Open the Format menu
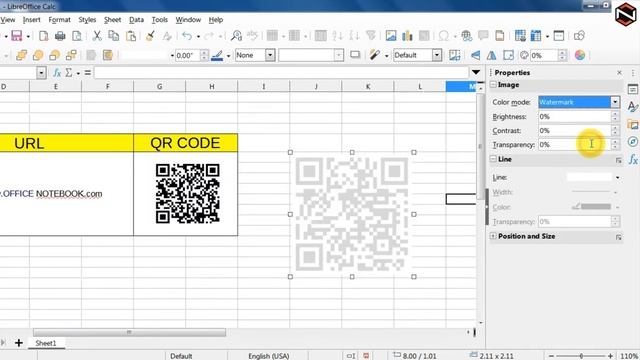Viewport: 640px width, 360px height. point(60,20)
